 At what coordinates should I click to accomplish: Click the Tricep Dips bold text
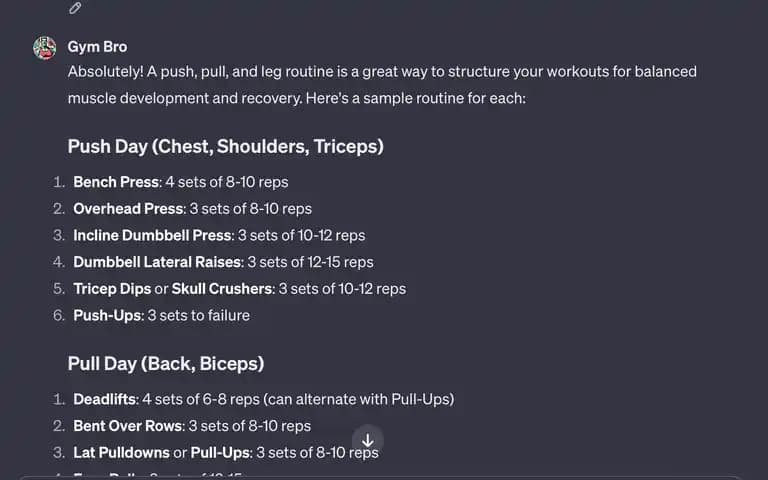pos(112,288)
